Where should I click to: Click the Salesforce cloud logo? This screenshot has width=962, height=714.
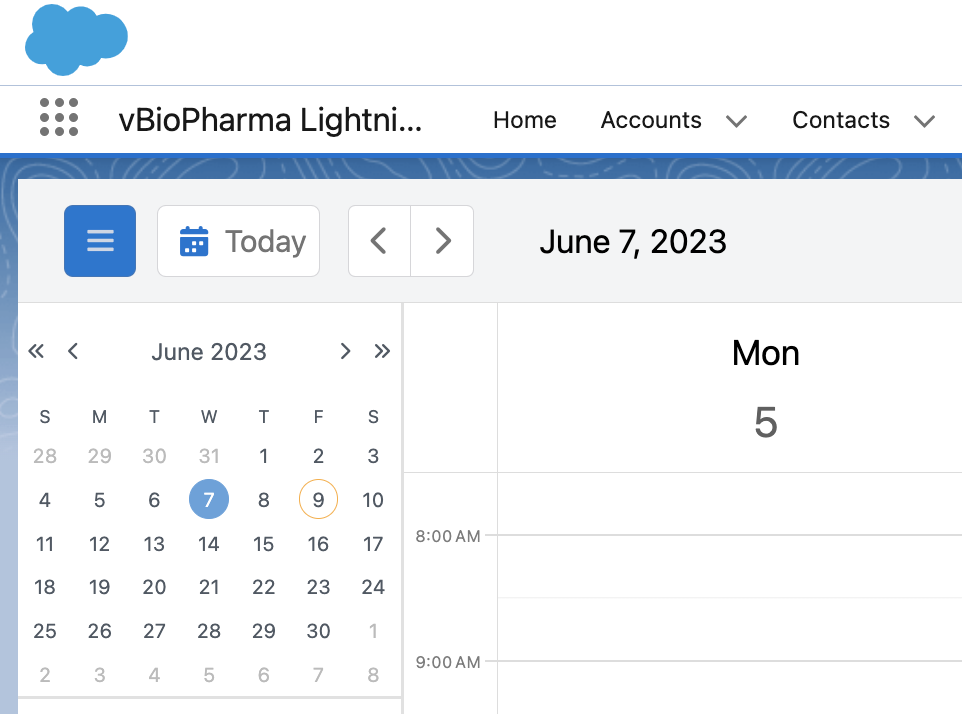[x=76, y=40]
